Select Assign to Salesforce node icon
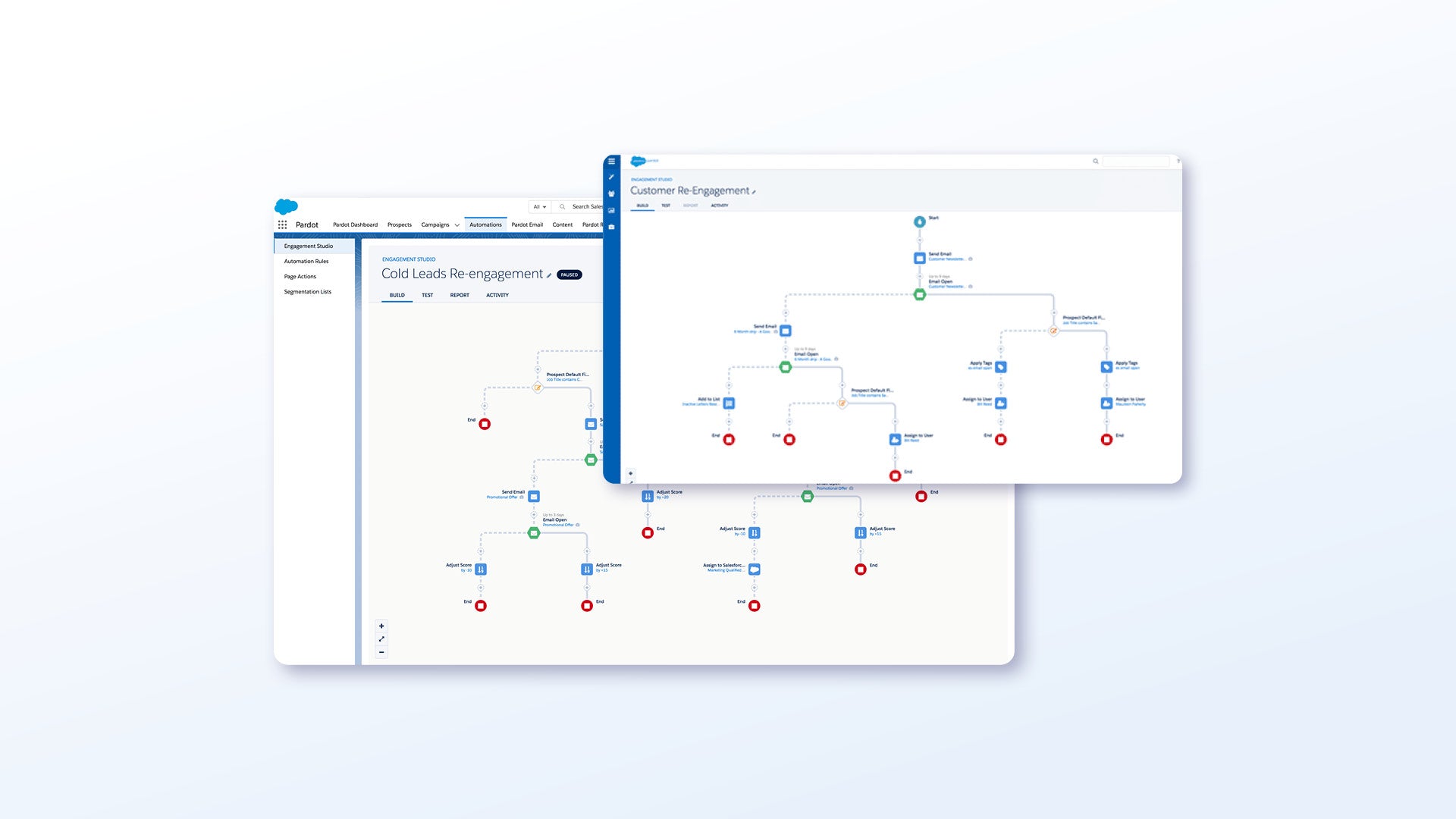This screenshot has width=1456, height=819. [754, 570]
